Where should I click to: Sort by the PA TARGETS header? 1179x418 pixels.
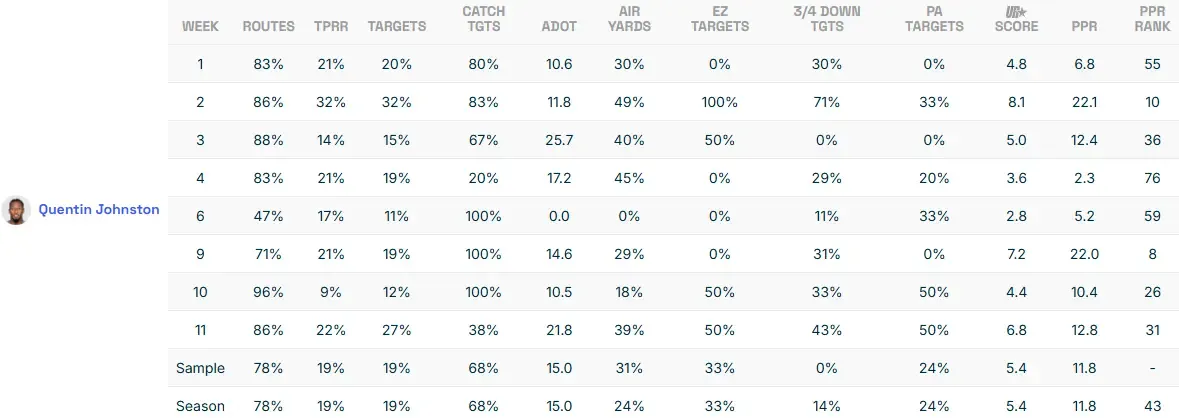(934, 19)
